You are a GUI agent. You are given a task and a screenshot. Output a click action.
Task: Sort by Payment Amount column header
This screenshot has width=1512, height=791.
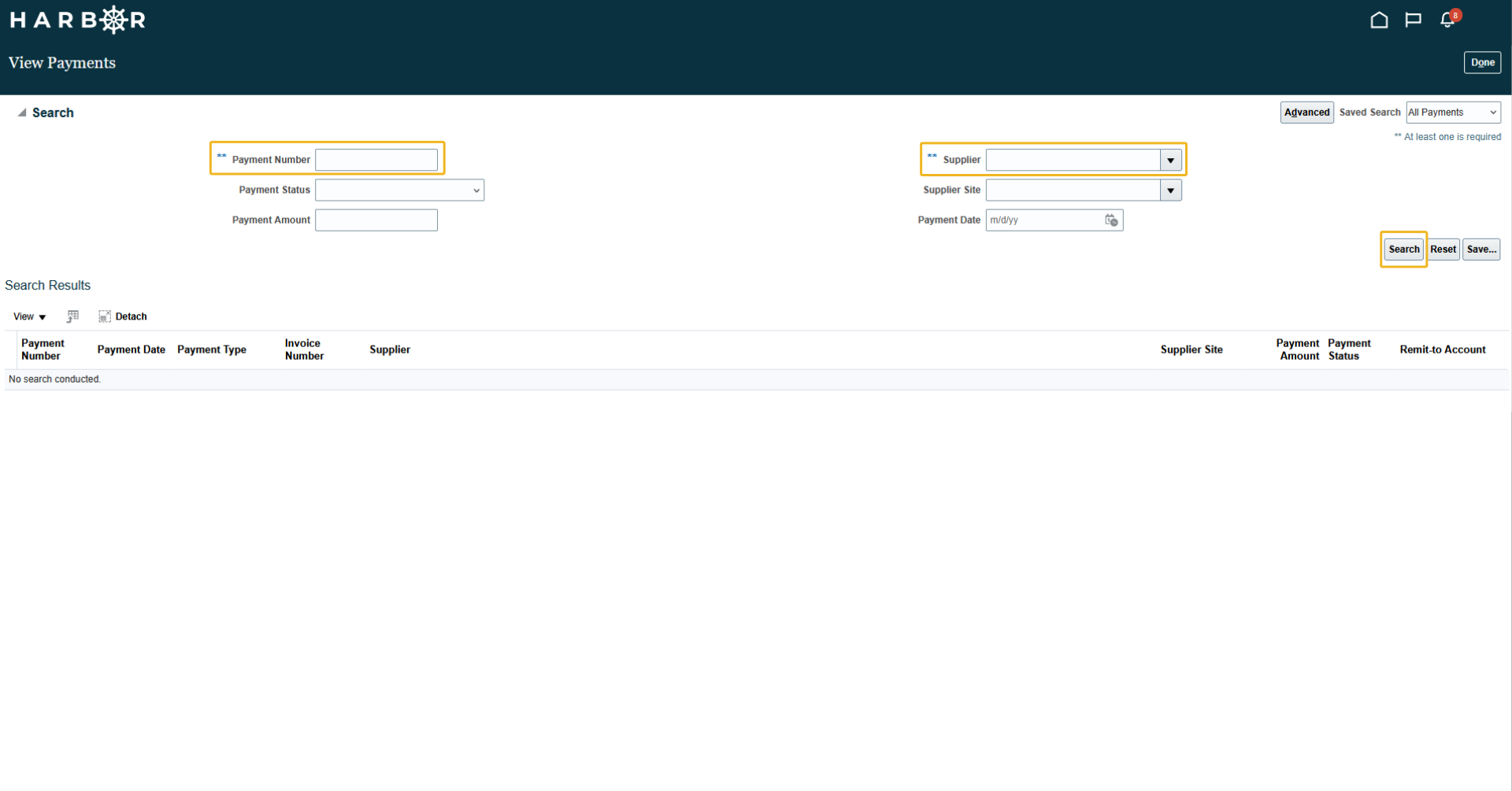click(1297, 349)
